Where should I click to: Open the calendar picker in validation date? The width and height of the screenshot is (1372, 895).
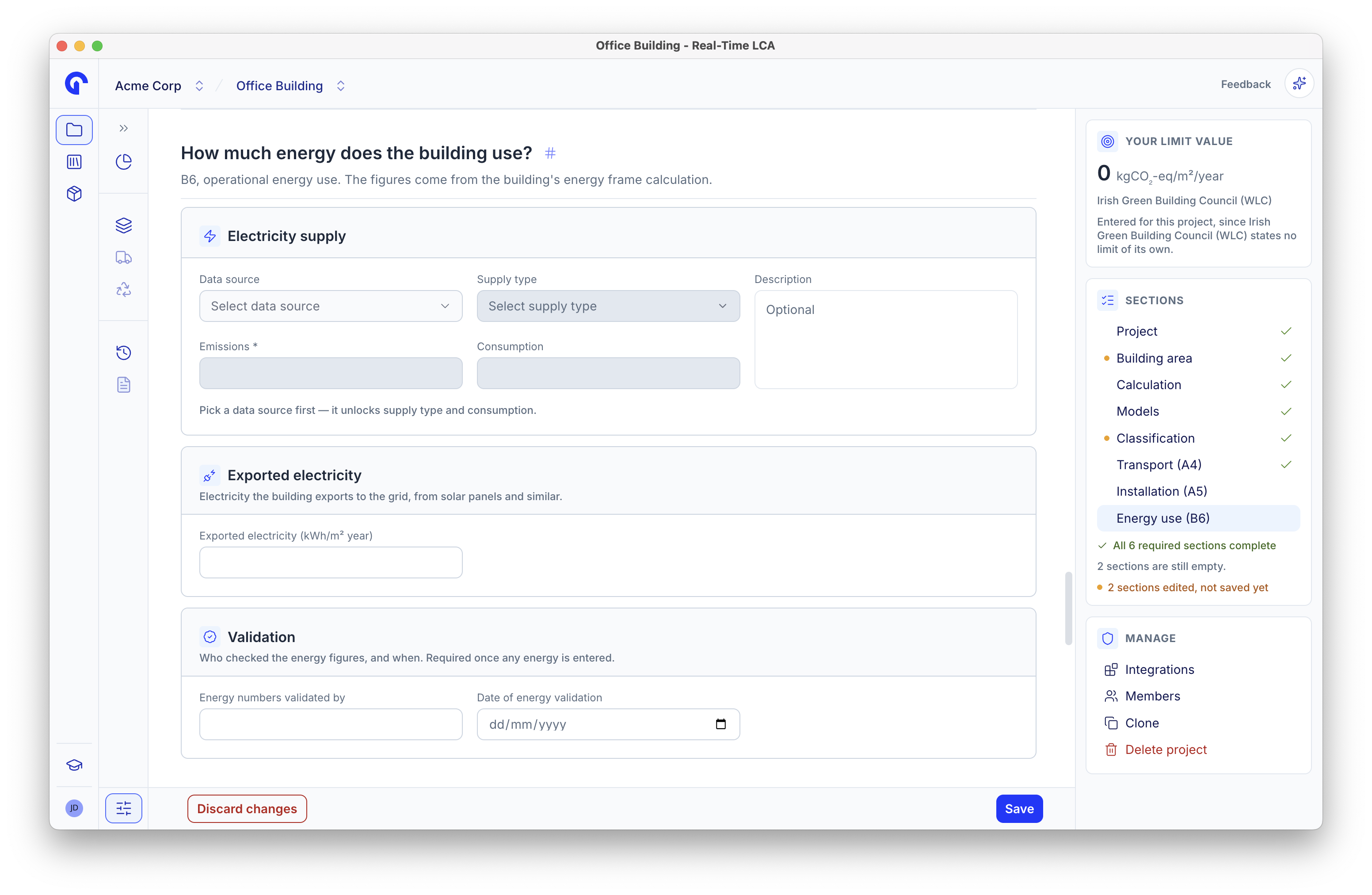720,724
